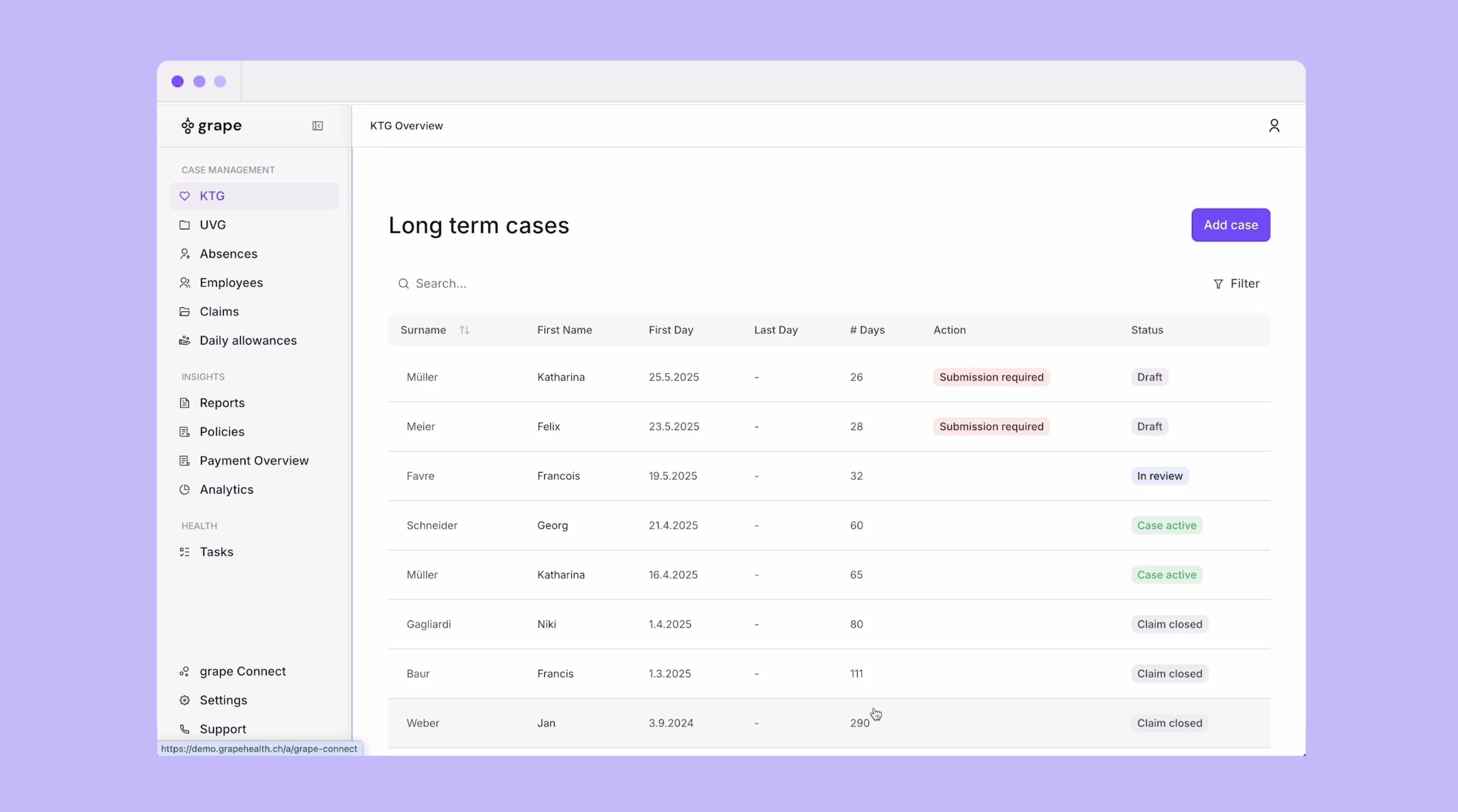
Task: Click the Claims open-folder icon
Action: (185, 311)
